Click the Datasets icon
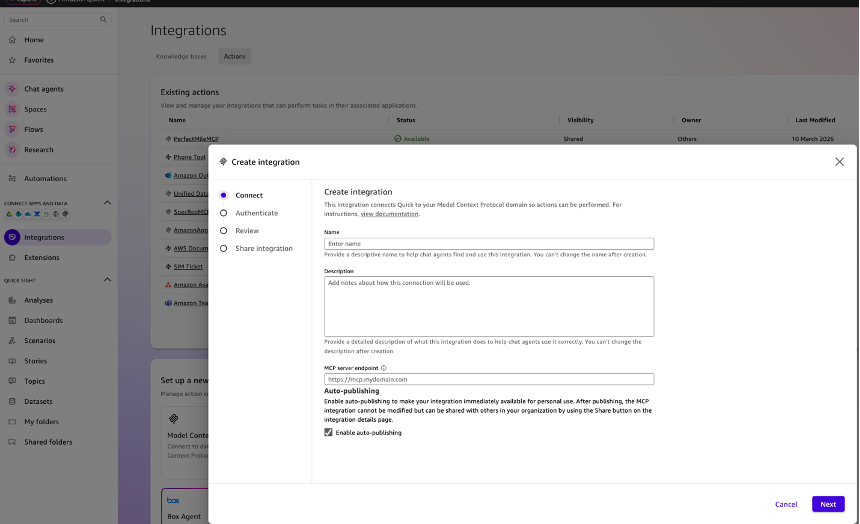This screenshot has height=524, width=860. [x=12, y=401]
